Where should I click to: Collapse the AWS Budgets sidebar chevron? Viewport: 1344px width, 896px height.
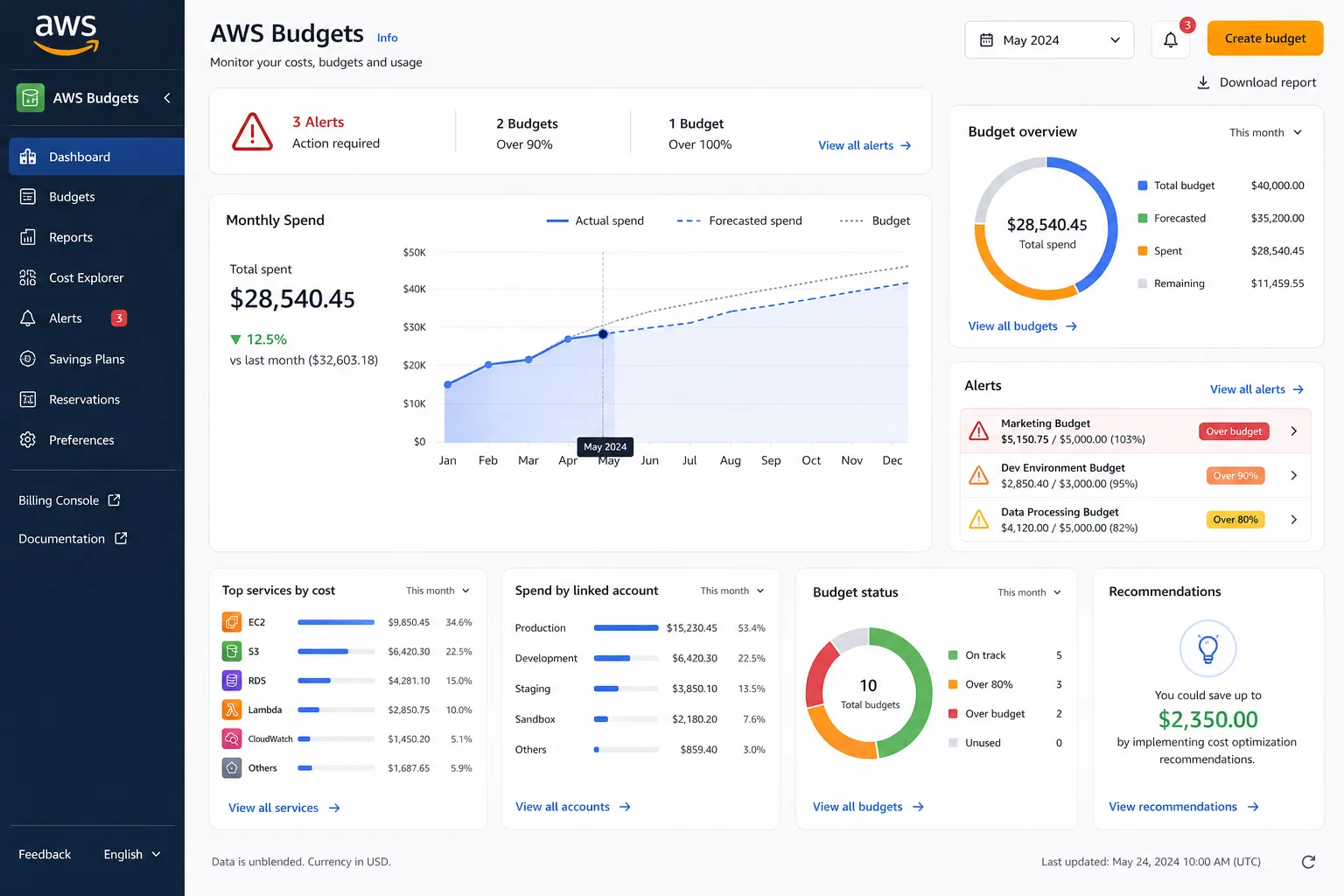pos(167,98)
